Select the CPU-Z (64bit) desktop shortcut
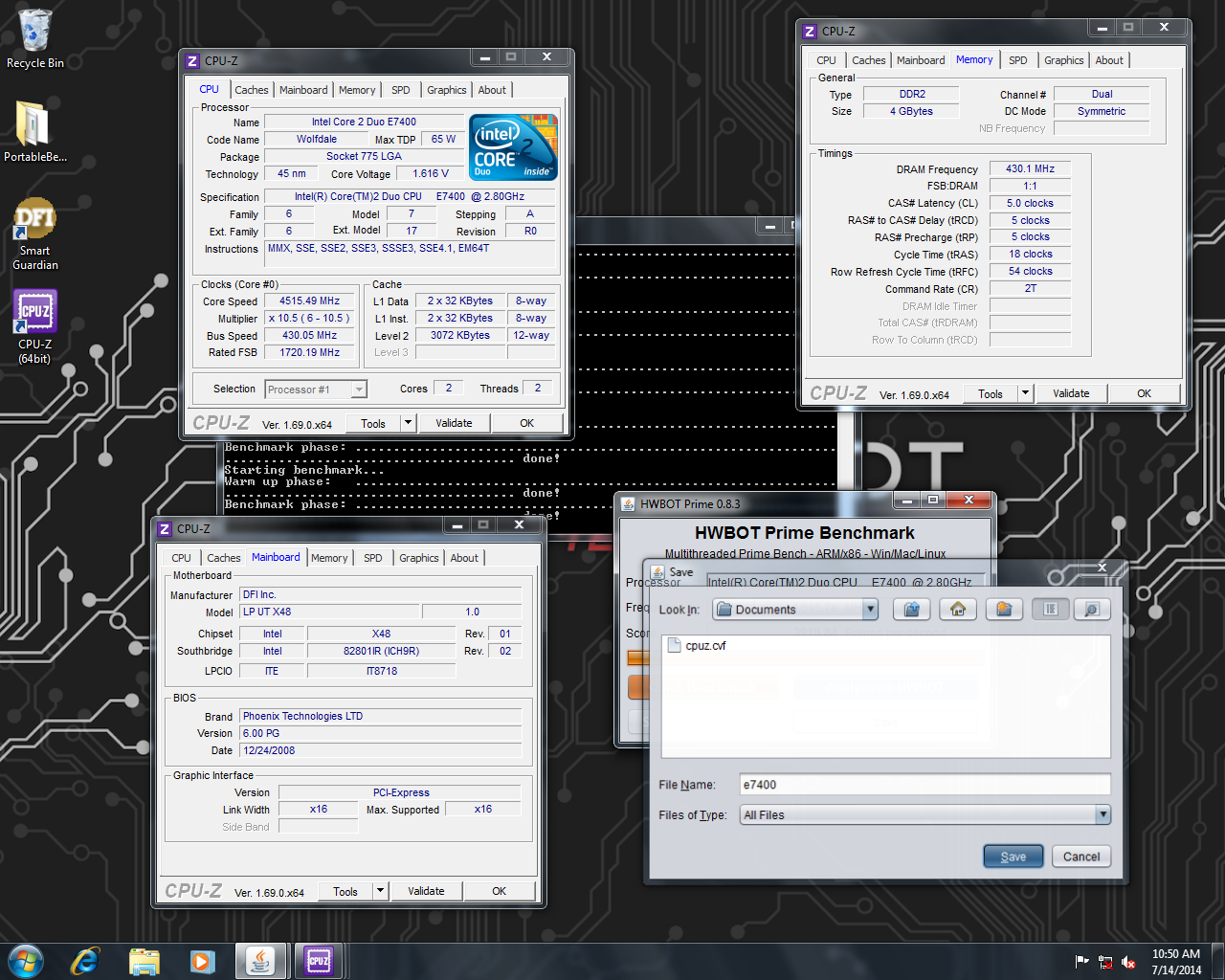 35,327
